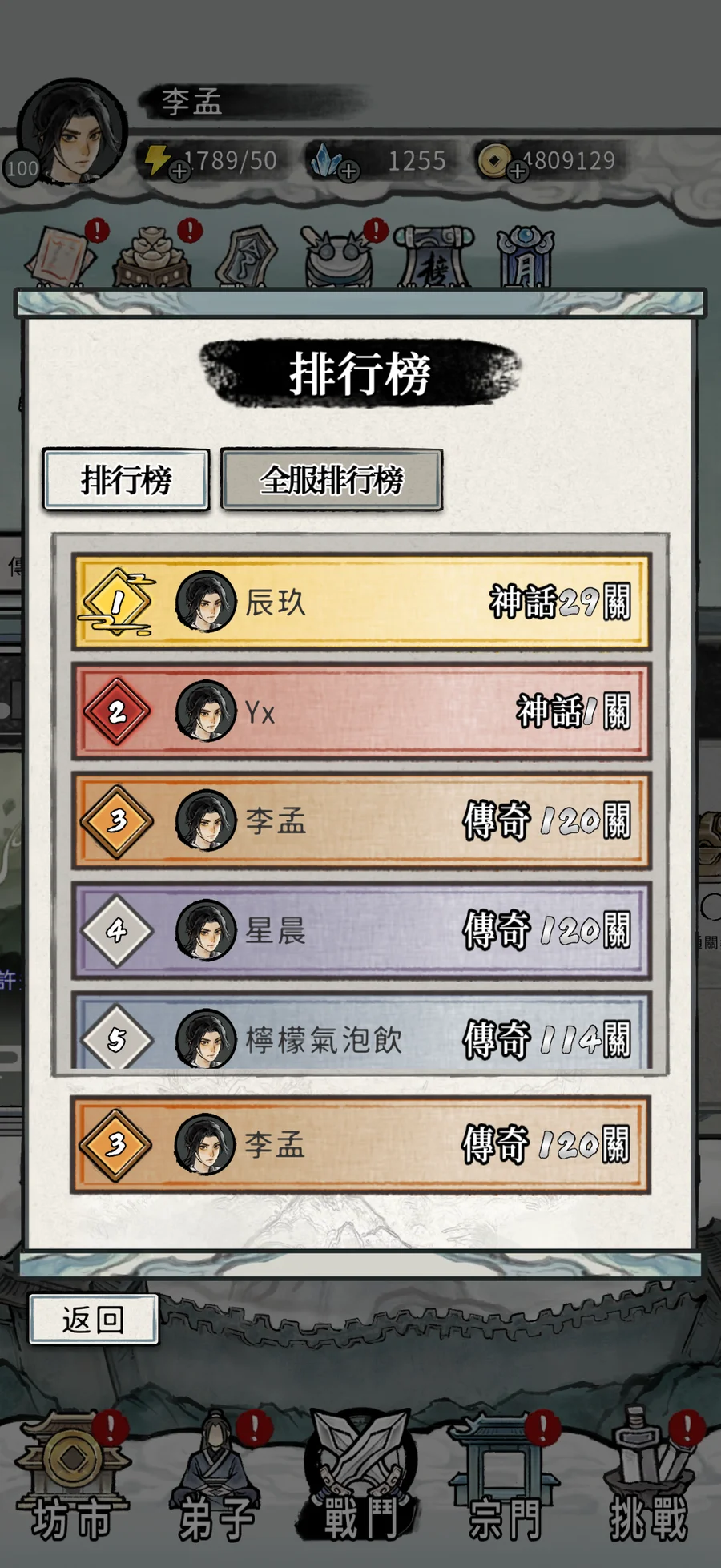Open the 宗門 sect gate icon
The image size is (721, 1568).
click(x=505, y=1478)
